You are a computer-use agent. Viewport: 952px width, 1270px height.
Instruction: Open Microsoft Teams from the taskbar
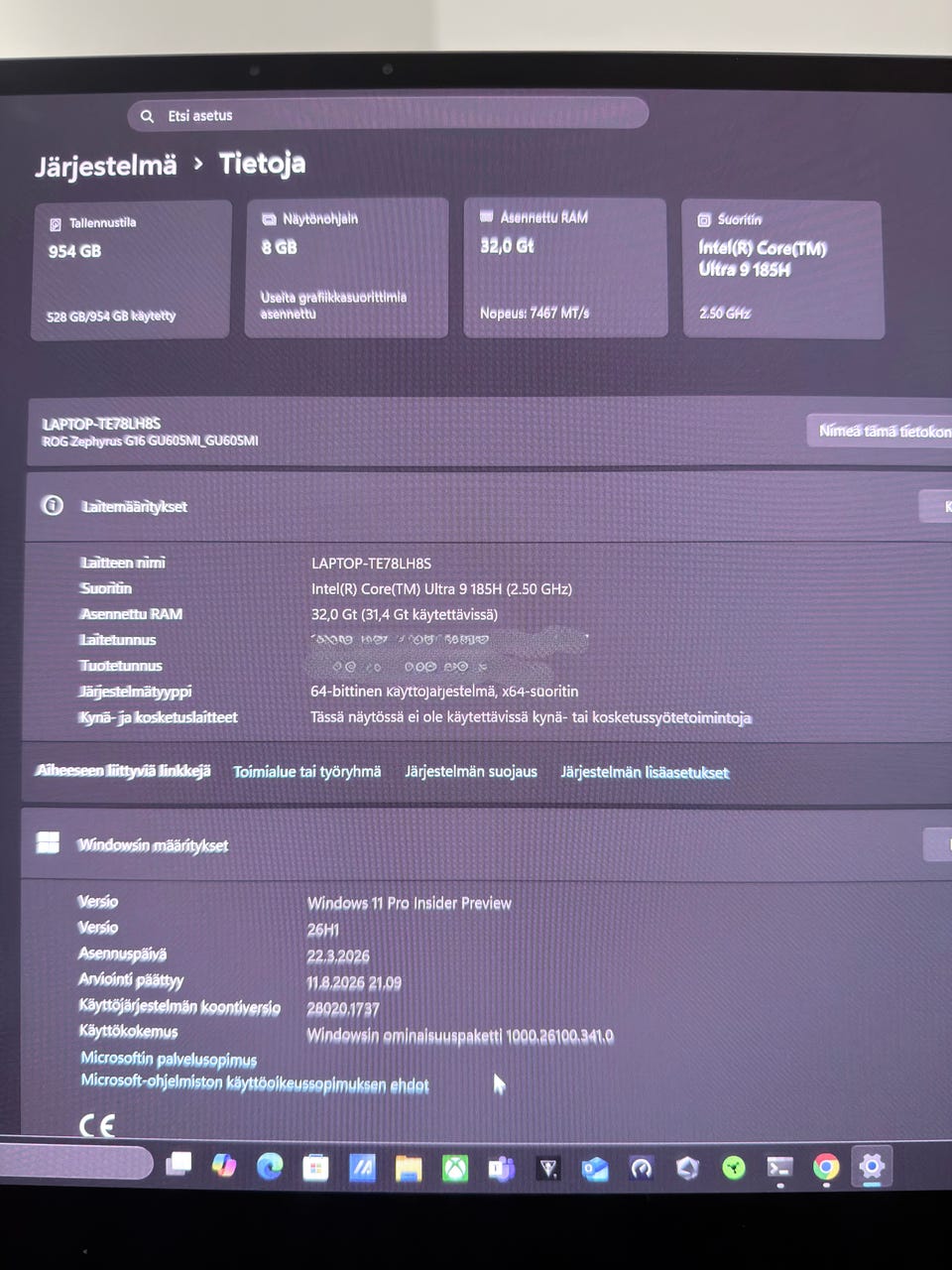(x=501, y=1169)
